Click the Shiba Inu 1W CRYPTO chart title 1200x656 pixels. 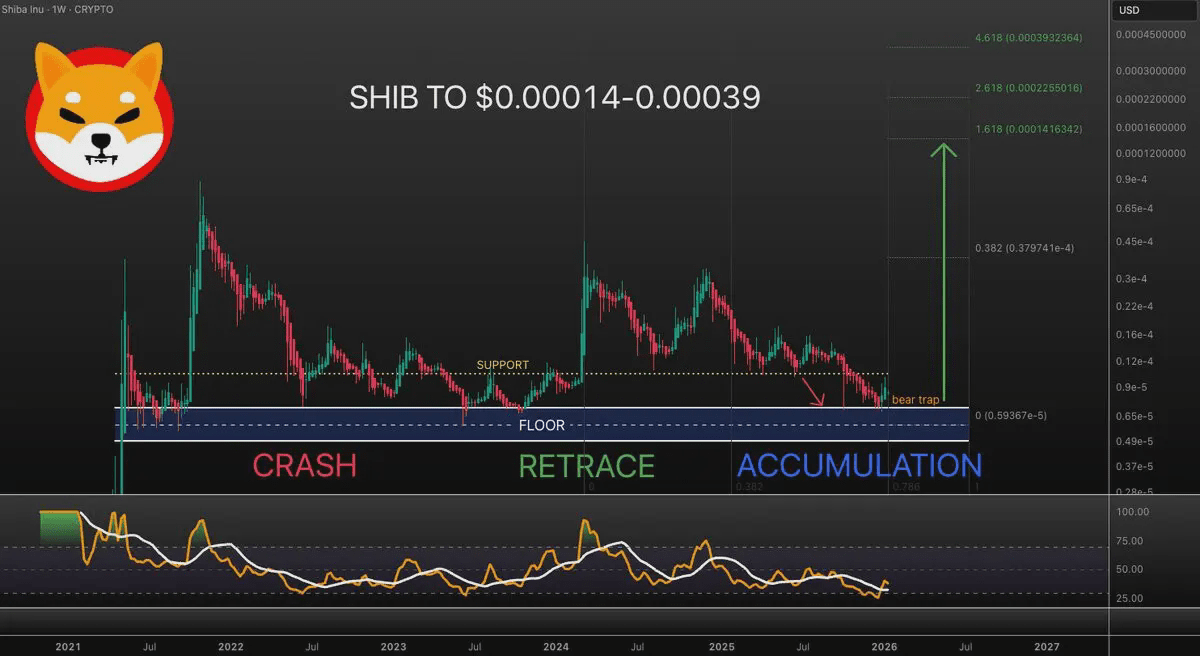pos(56,9)
